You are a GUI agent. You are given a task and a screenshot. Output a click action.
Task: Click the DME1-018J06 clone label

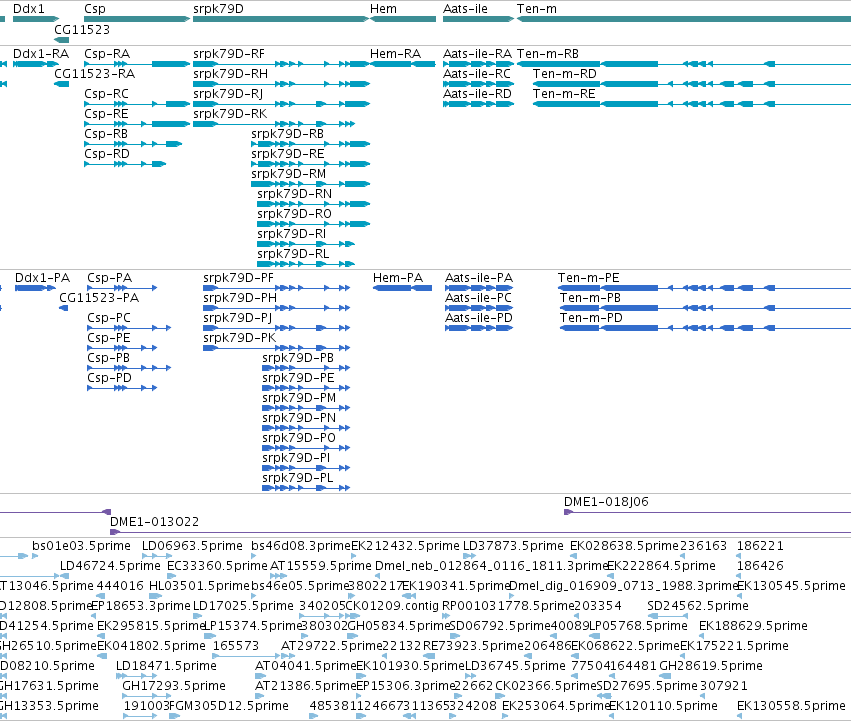(x=606, y=502)
